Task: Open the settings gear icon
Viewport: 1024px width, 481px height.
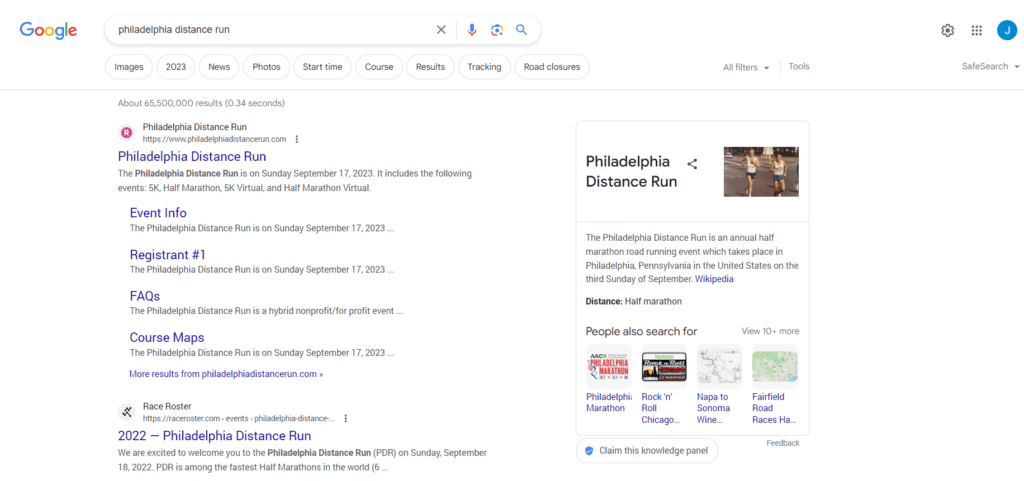Action: click(x=948, y=30)
